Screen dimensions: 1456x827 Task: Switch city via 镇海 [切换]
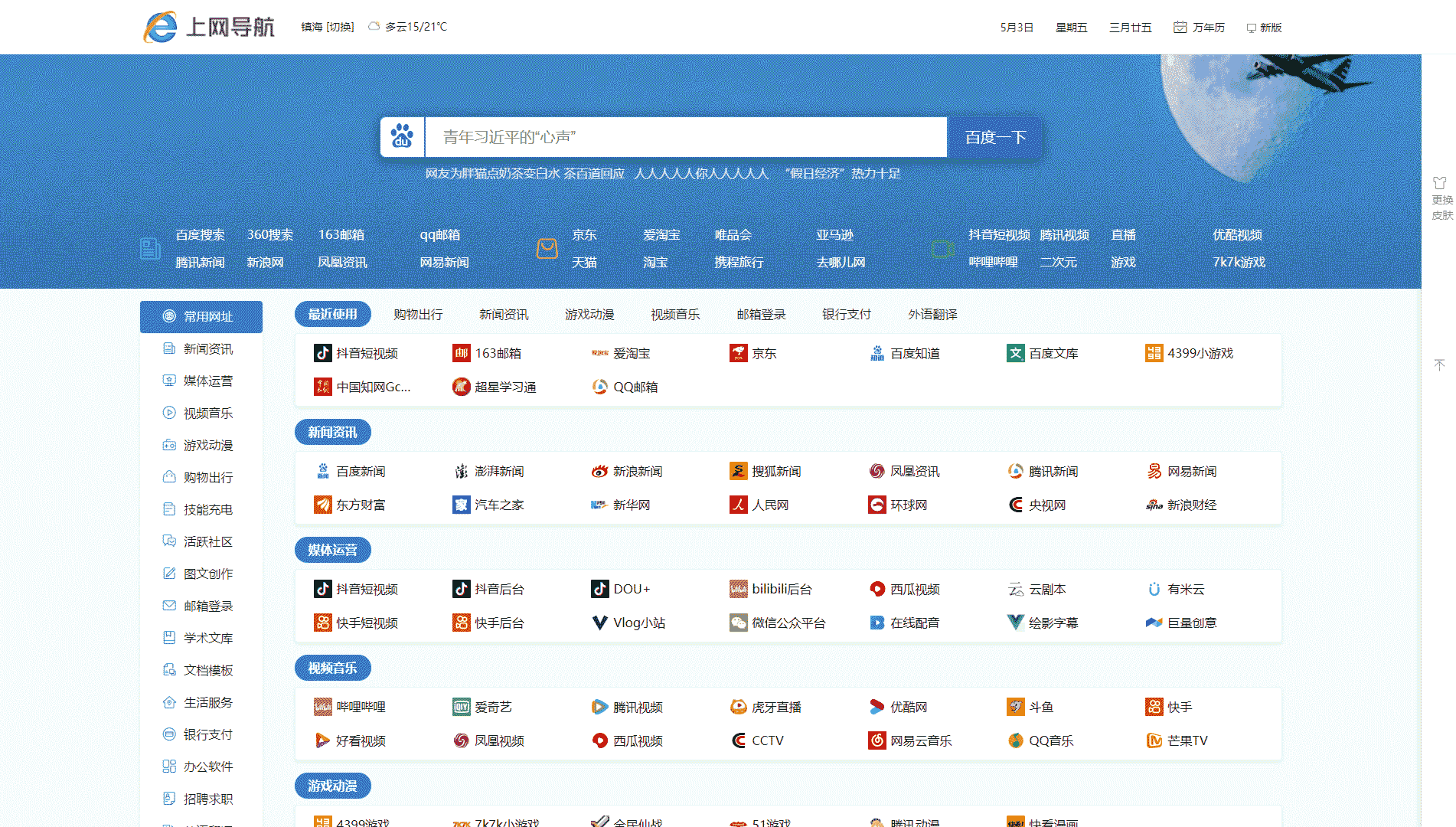tap(328, 27)
